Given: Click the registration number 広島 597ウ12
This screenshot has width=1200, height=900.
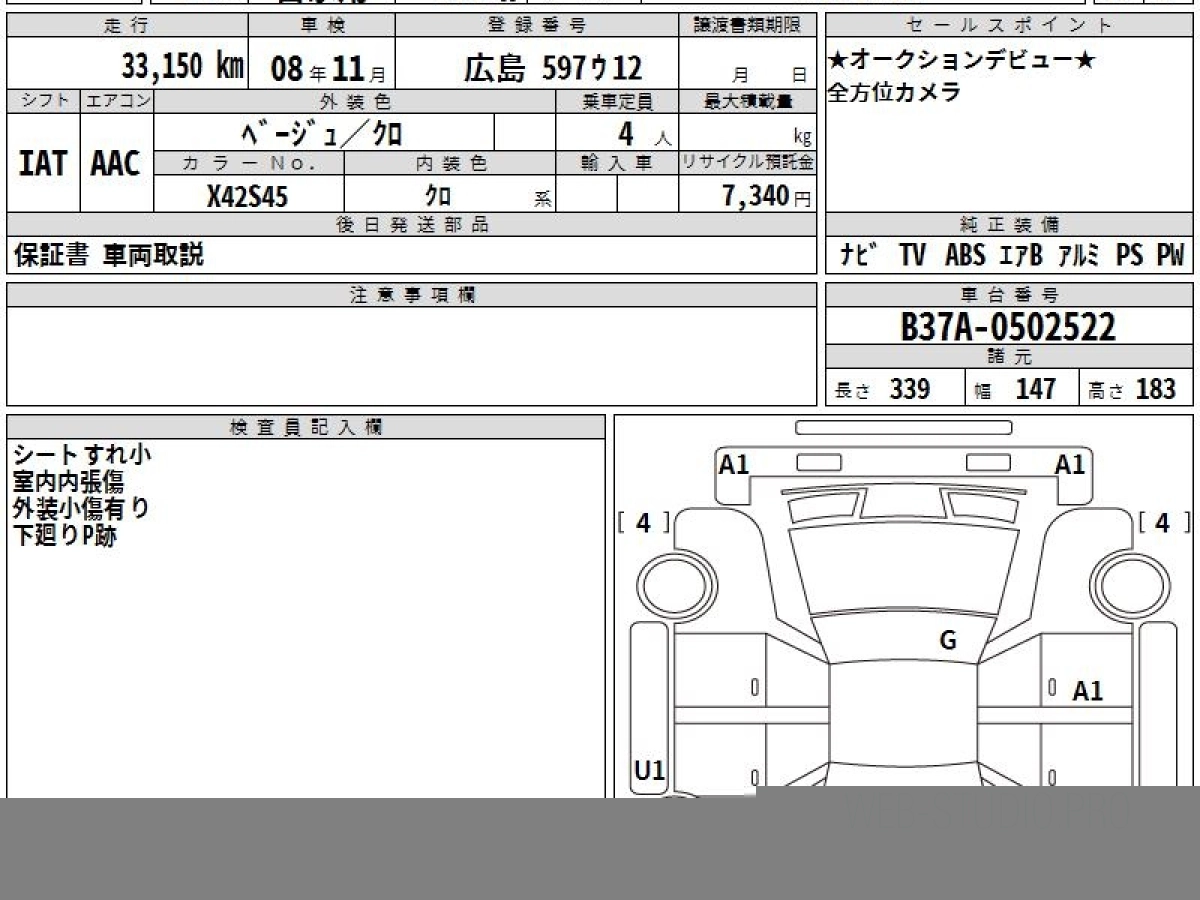Looking at the screenshot, I should pos(552,68).
